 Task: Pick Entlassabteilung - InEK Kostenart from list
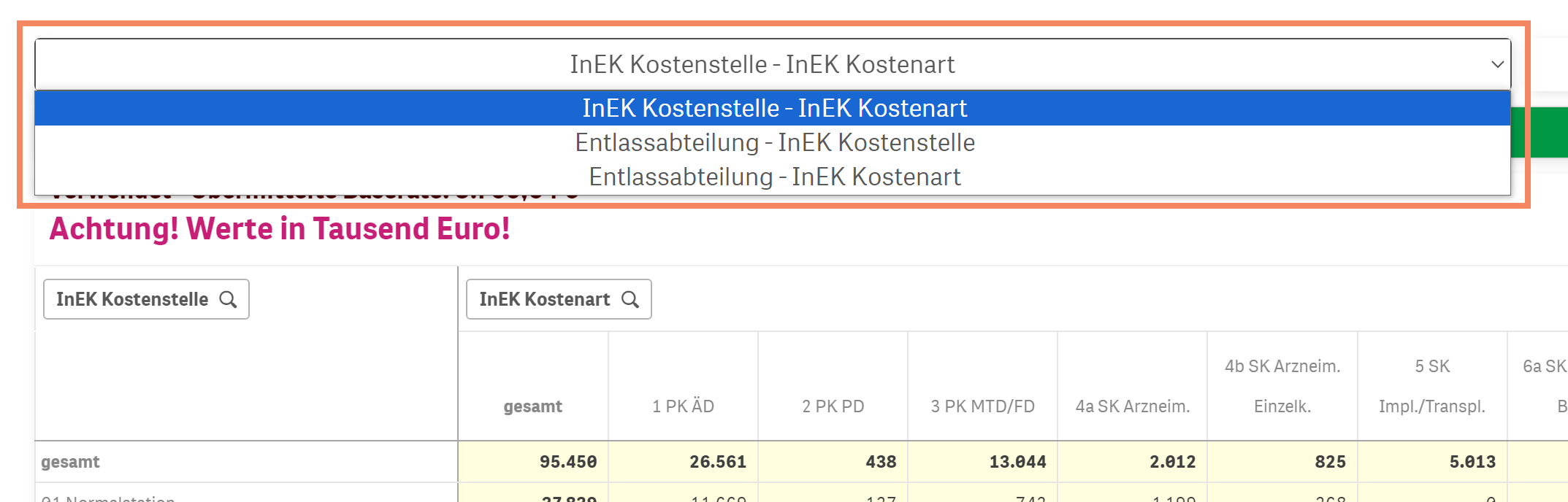pos(773,177)
